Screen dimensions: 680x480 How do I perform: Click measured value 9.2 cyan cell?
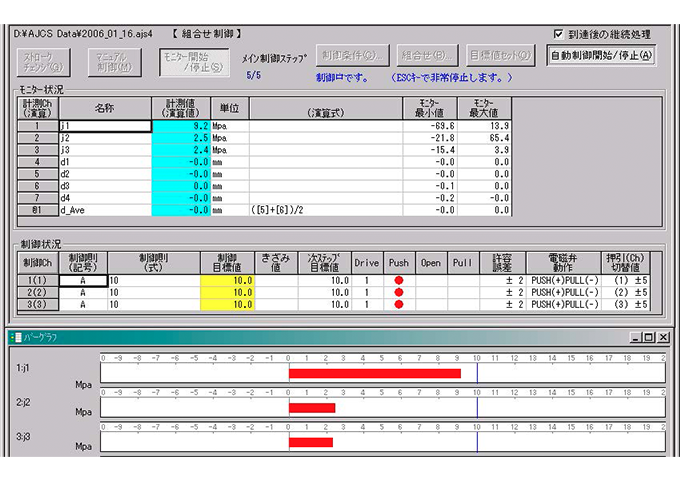181,126
